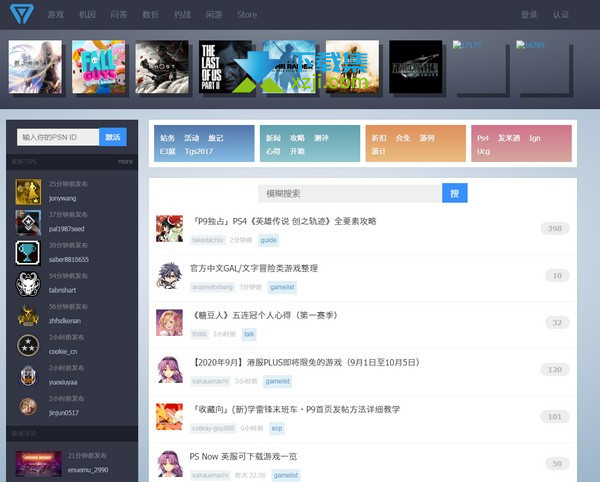Open the Final Fantasy VII Remake cover
The height and width of the screenshot is (482, 600).
416,67
